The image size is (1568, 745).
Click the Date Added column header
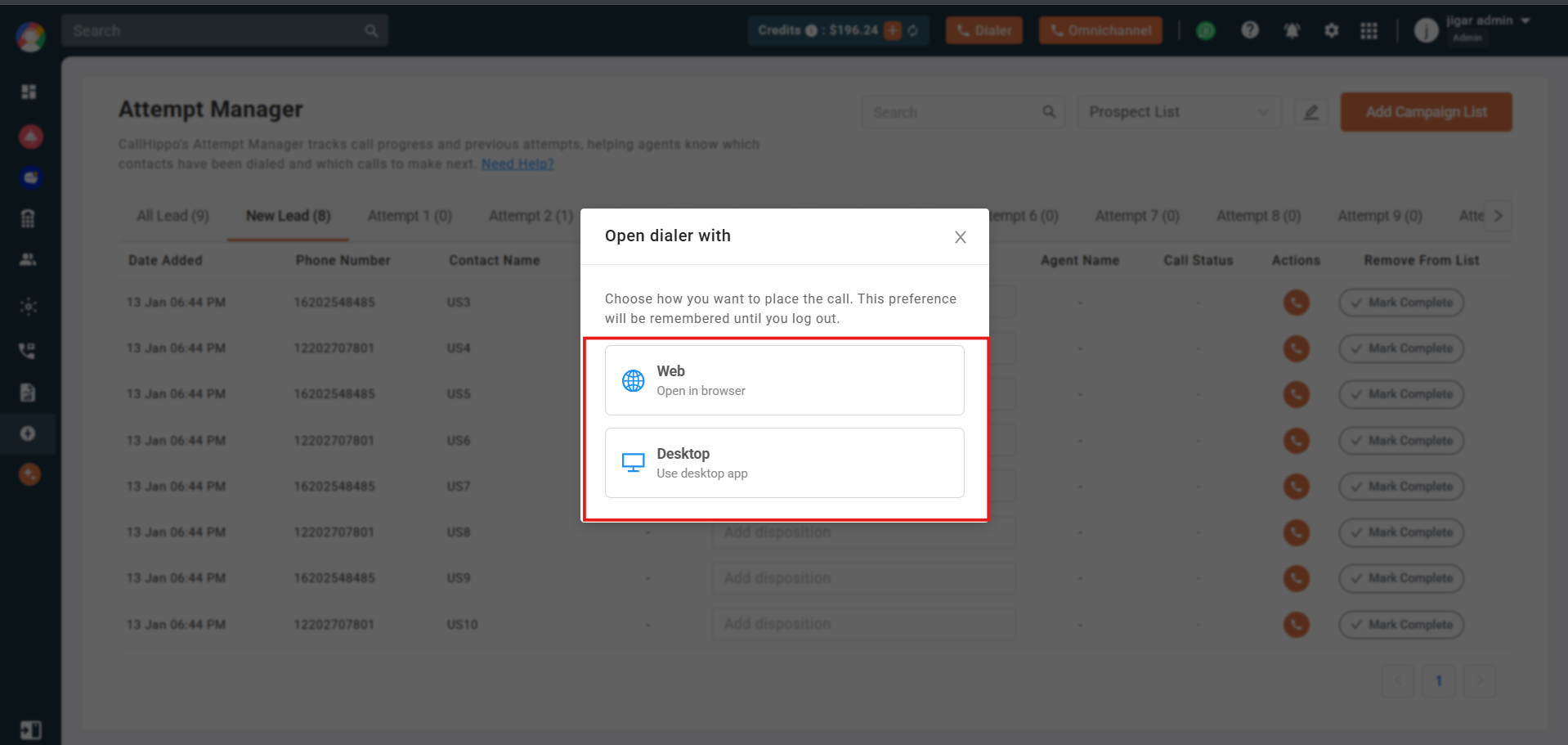(165, 260)
